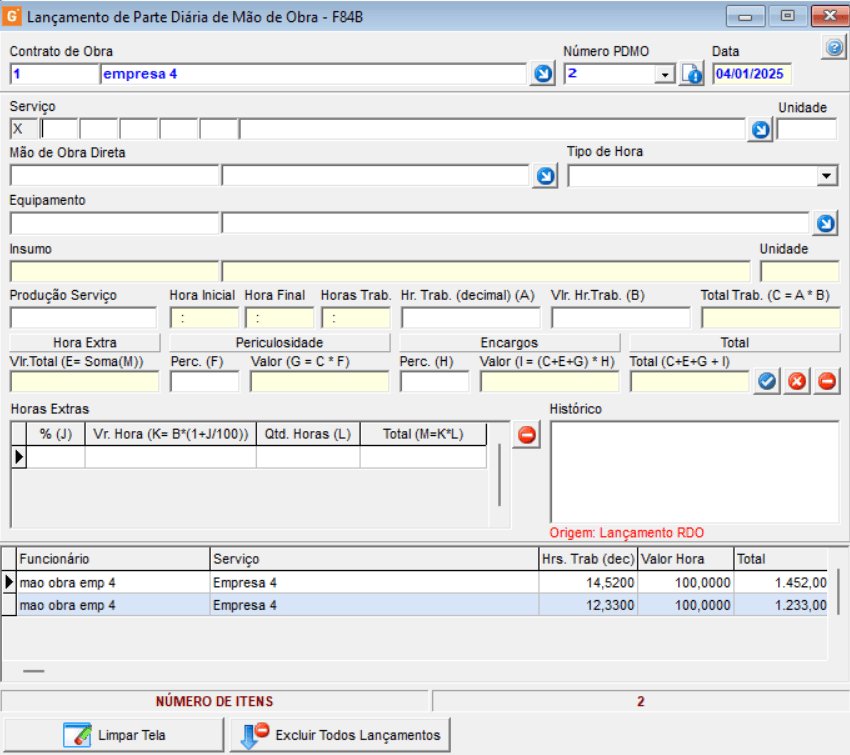Open the Contrato de Obra lookup arrow icon
The image size is (850, 755).
coord(543,73)
